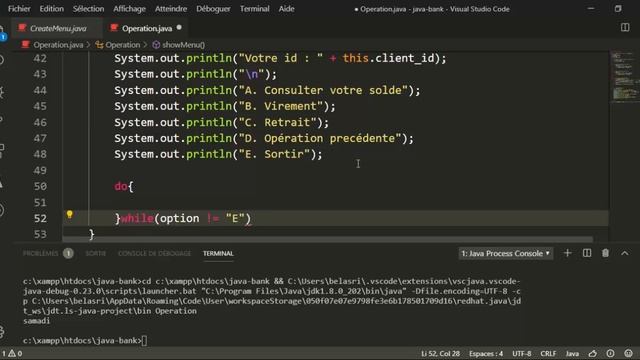Viewport: 640px width, 360px height.
Task: Open the Fichier menu
Action: coord(19,9)
